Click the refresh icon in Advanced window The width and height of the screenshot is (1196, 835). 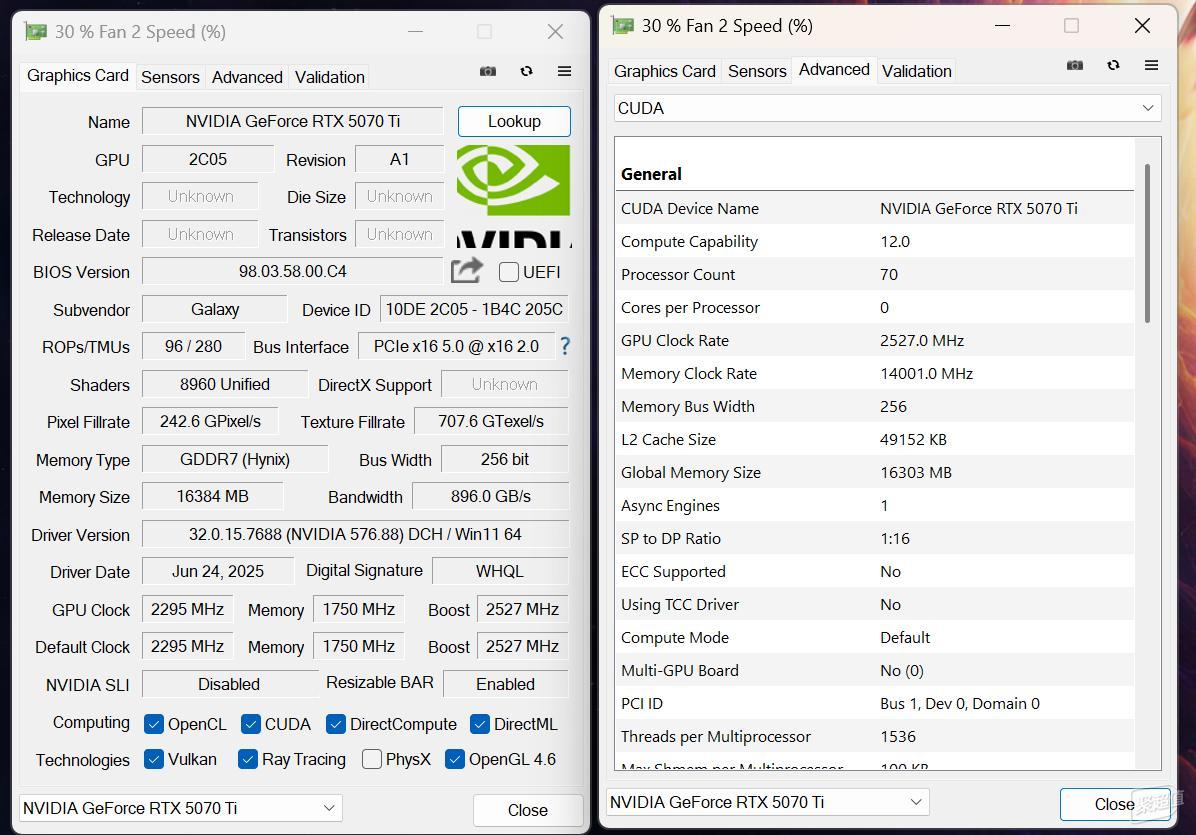point(1114,65)
